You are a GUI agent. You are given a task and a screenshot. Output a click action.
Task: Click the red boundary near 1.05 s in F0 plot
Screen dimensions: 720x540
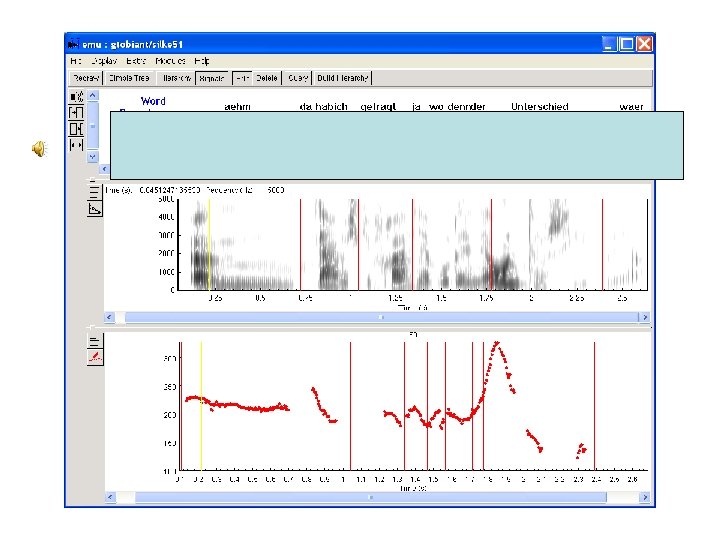pyautogui.click(x=350, y=406)
